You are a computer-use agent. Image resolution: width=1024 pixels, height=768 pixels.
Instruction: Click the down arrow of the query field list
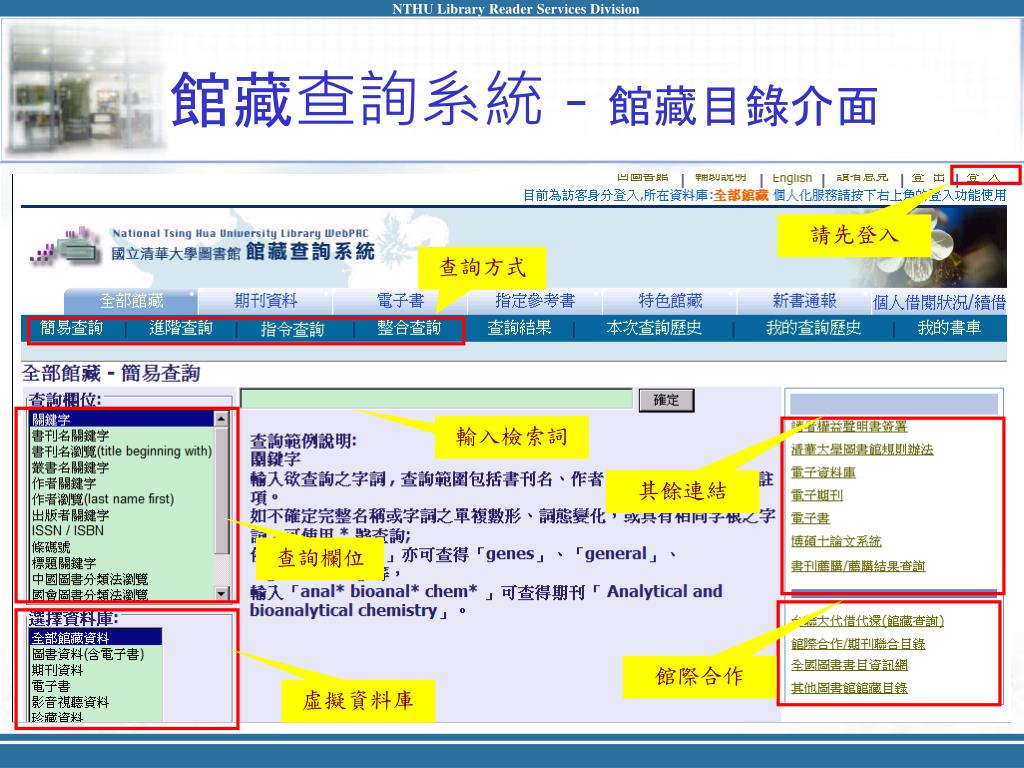(221, 594)
